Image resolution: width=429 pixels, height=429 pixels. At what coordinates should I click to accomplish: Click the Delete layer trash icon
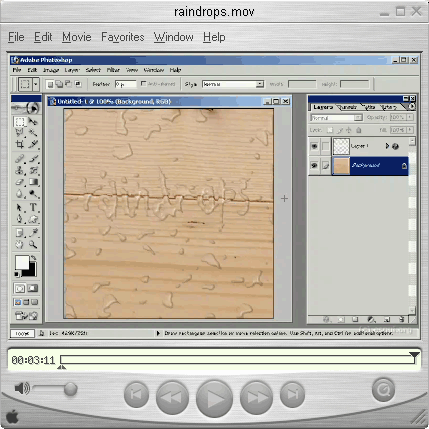pos(402,319)
